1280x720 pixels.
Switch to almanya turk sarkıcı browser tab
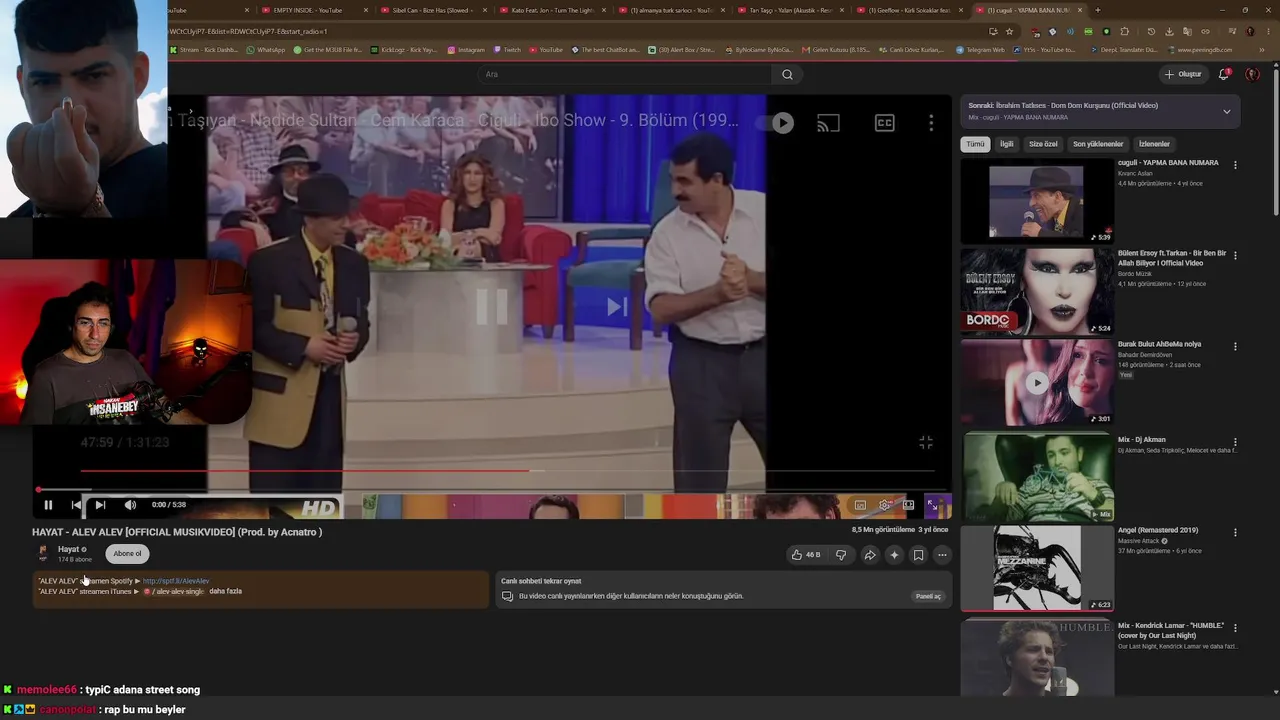coord(671,10)
